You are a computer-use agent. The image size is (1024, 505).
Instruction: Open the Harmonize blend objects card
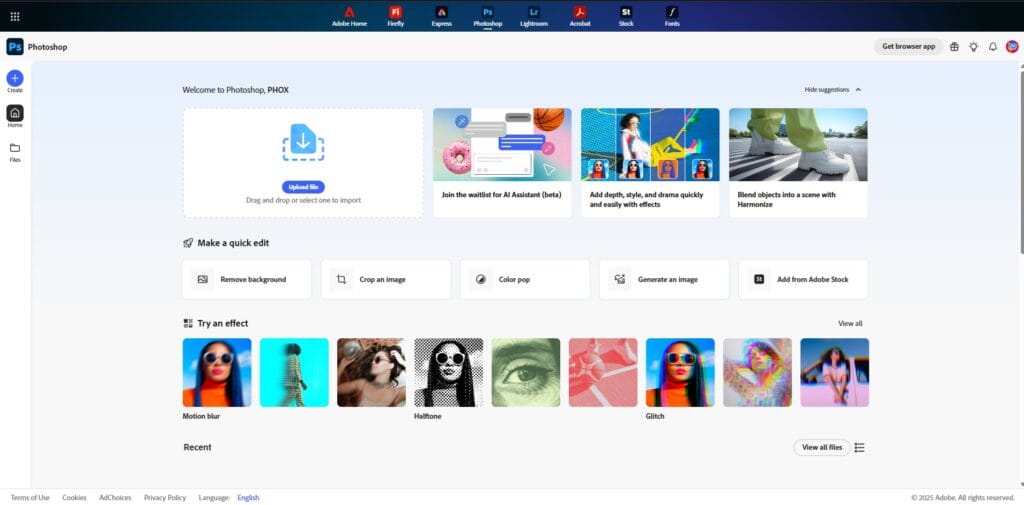point(798,163)
